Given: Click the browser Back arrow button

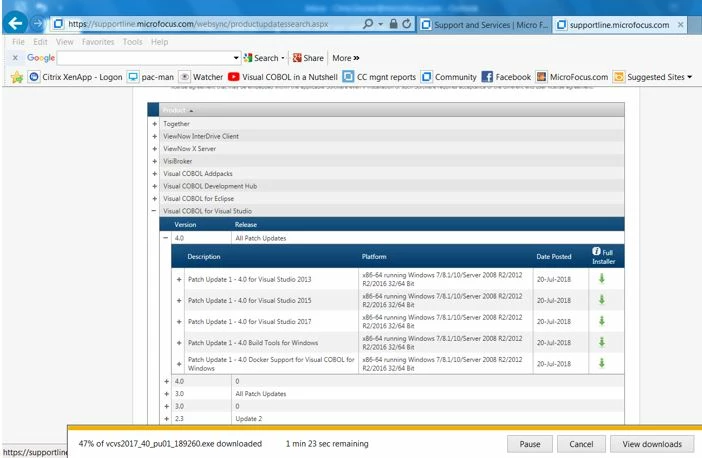Looking at the screenshot, I should pos(15,23).
